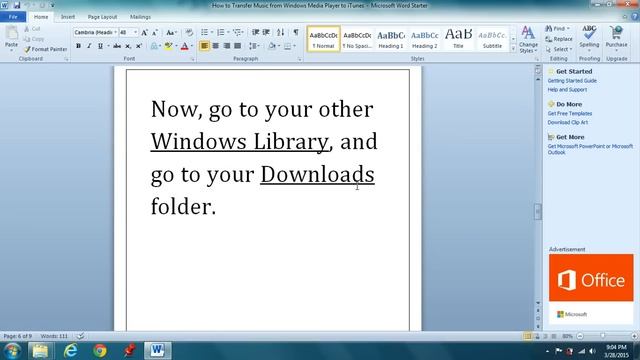Image resolution: width=640 pixels, height=360 pixels.
Task: Decrease the paragraph indent
Action: (256, 32)
